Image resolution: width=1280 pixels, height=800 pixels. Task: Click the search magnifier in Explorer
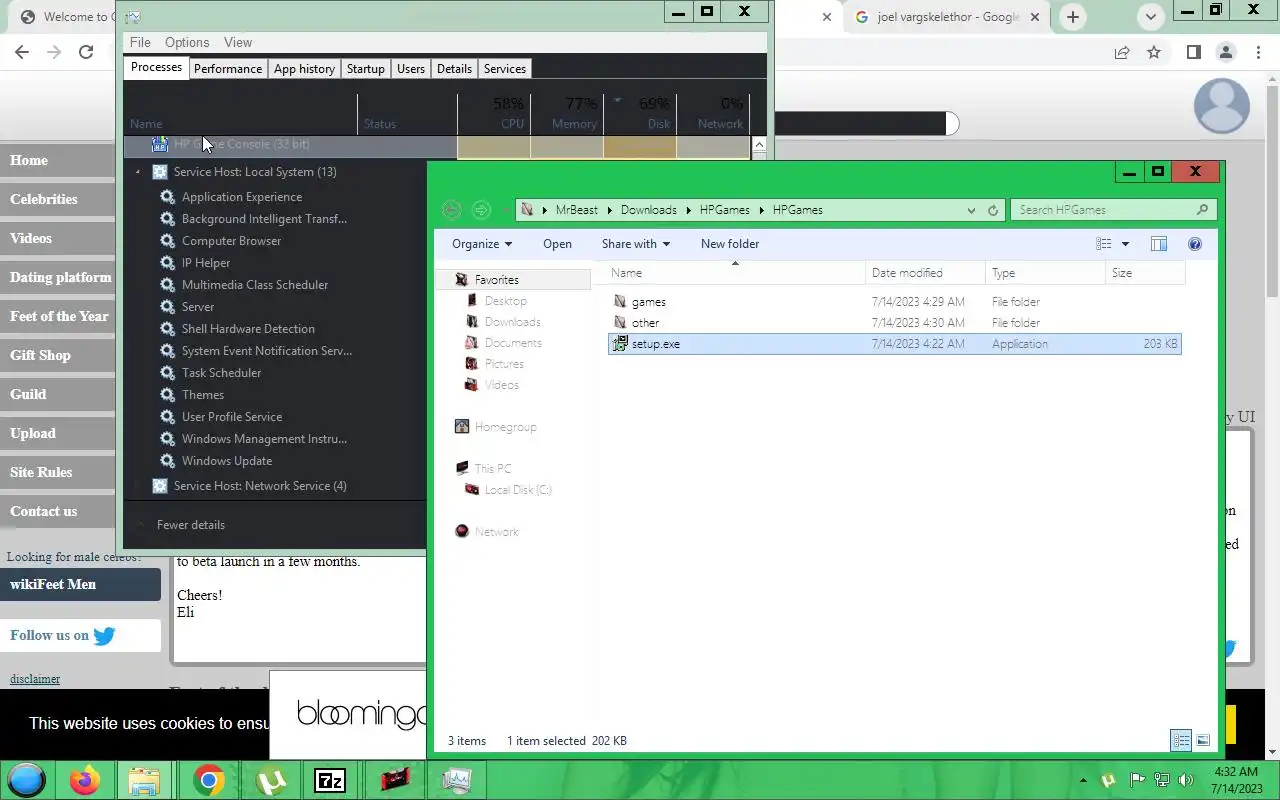pyautogui.click(x=1202, y=210)
